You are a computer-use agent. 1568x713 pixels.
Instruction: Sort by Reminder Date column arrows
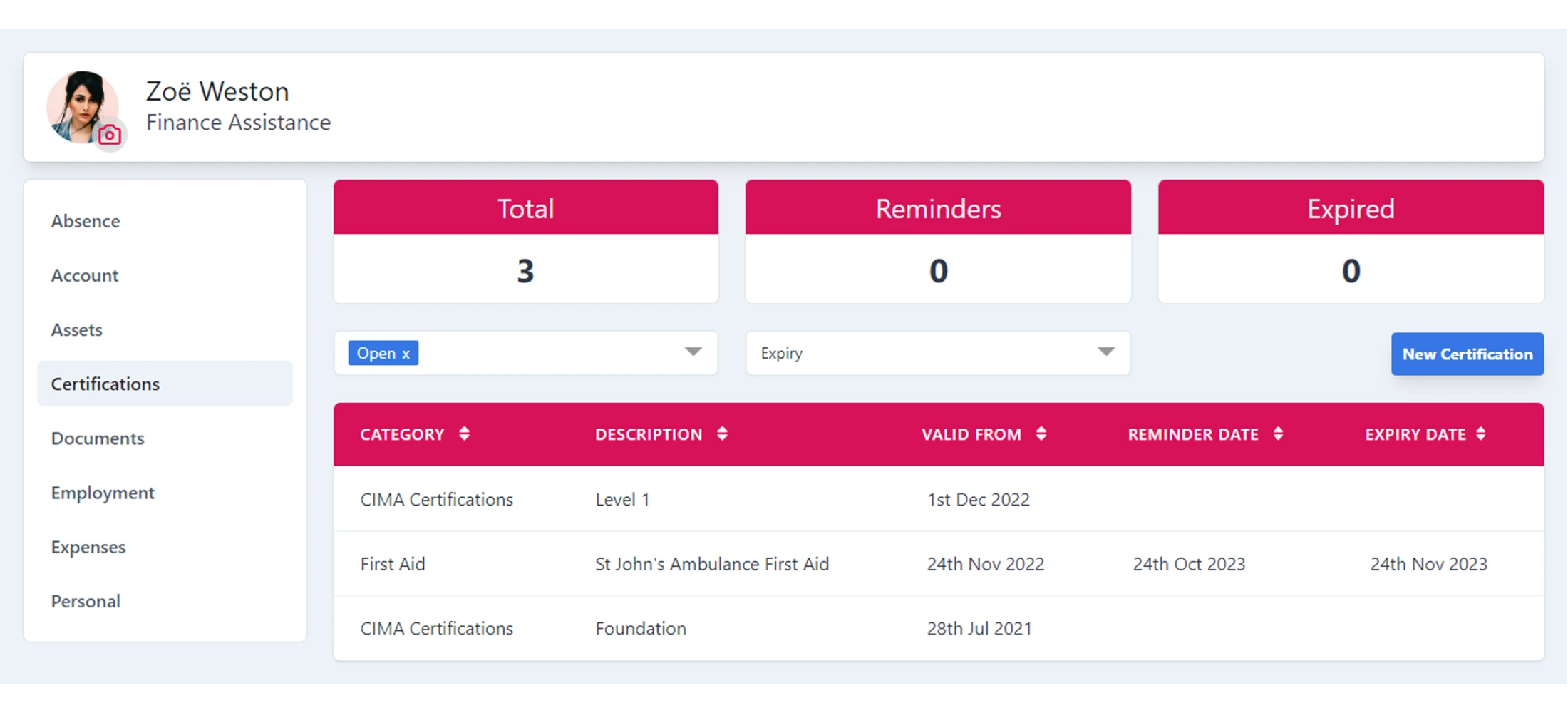click(x=1278, y=434)
